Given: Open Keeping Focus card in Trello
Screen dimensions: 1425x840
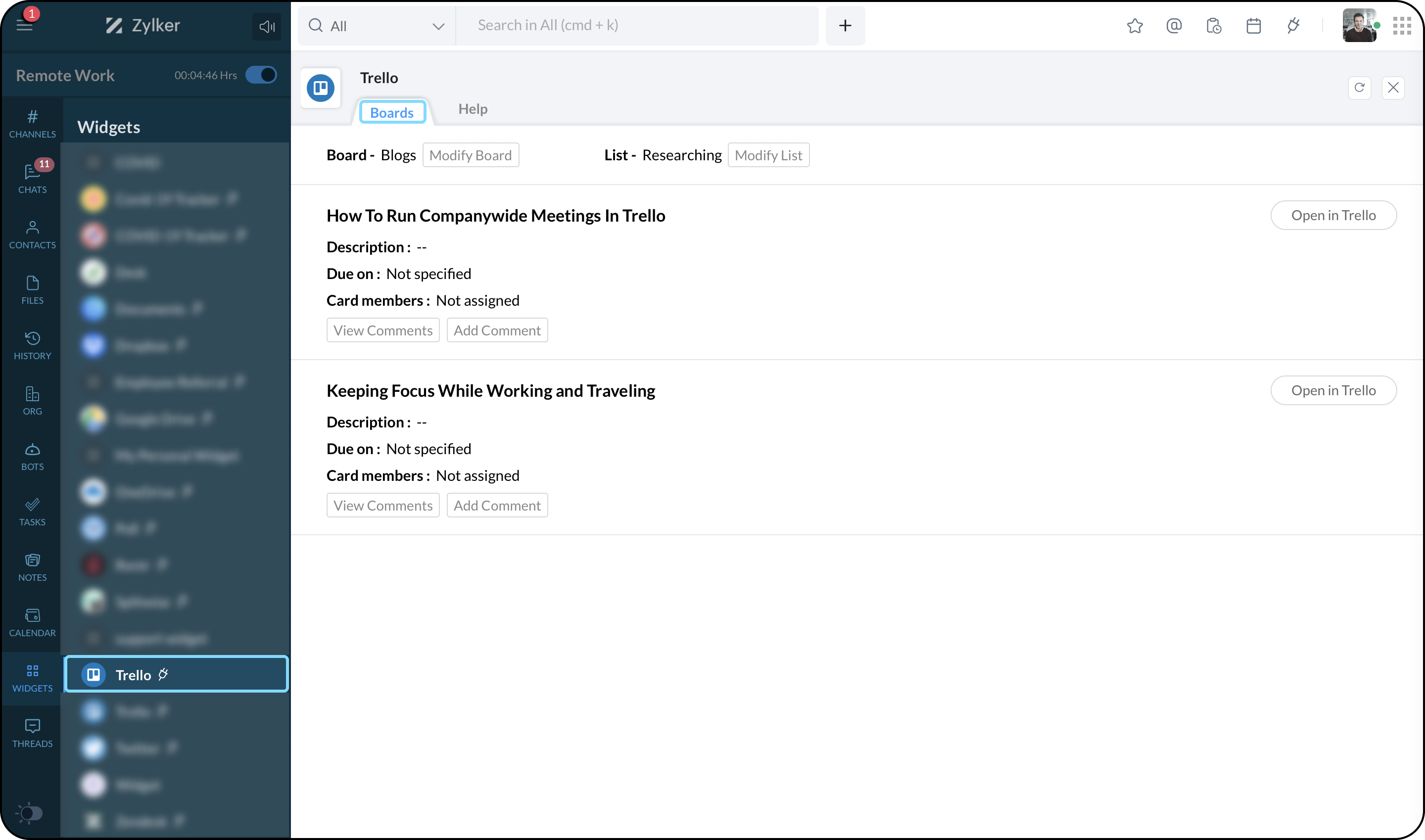Looking at the screenshot, I should point(1333,390).
